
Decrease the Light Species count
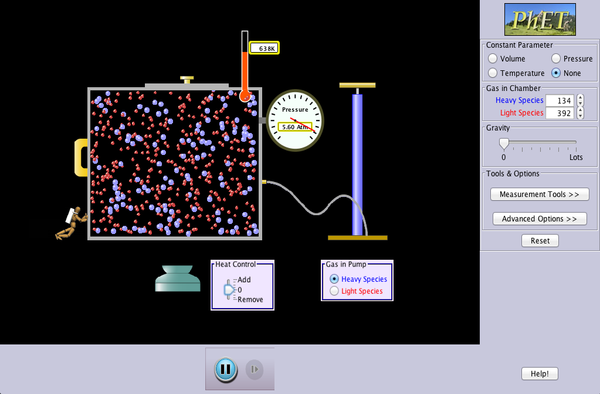click(580, 116)
